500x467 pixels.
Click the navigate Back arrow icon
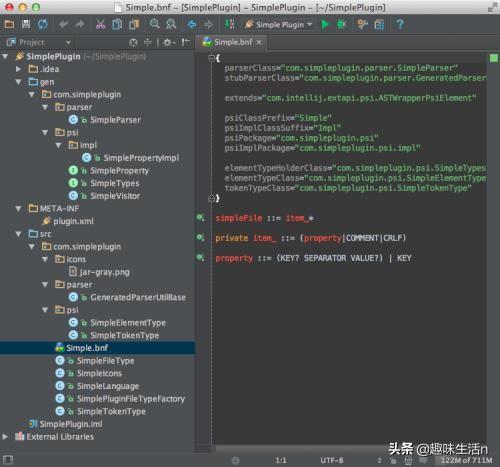(192, 24)
